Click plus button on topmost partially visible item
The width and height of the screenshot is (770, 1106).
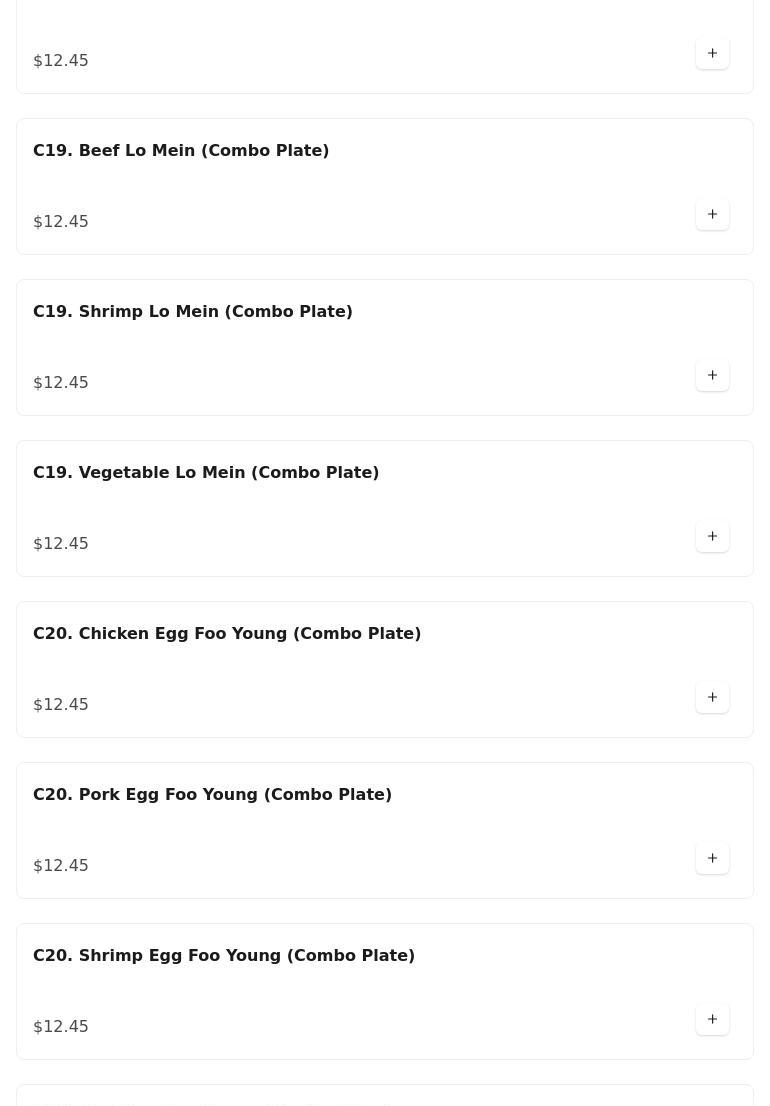click(x=712, y=53)
